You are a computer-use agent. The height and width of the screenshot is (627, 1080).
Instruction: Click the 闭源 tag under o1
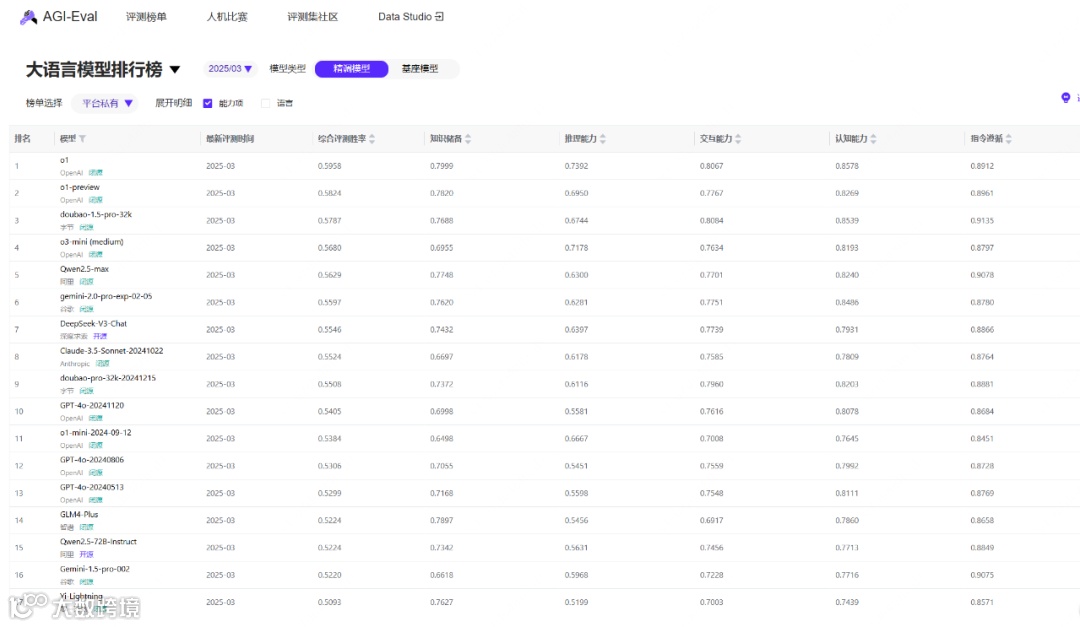[96, 173]
